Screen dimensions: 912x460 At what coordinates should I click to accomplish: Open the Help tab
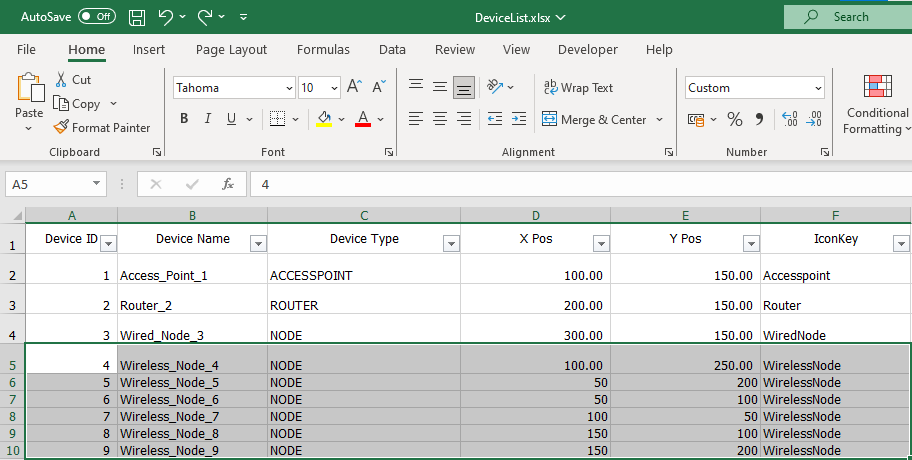tap(659, 49)
